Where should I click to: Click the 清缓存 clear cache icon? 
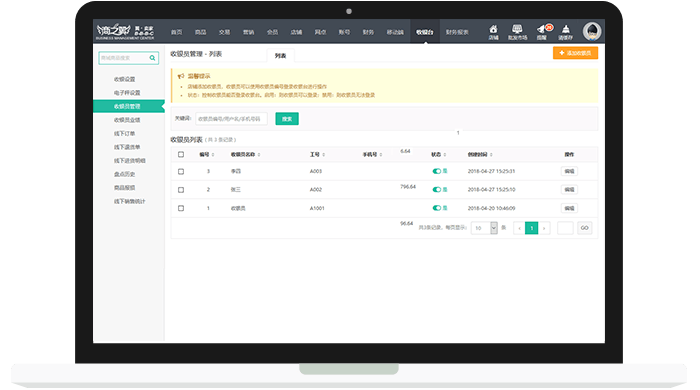(x=566, y=32)
